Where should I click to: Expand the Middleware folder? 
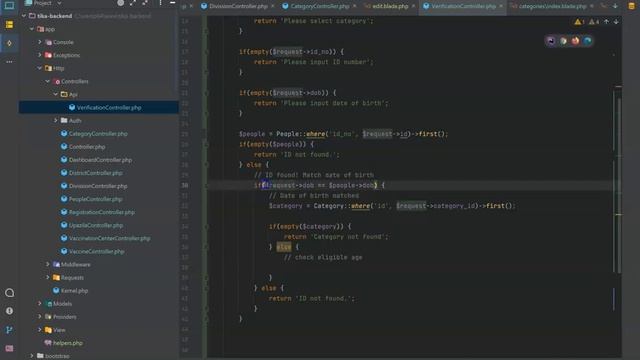(48, 264)
